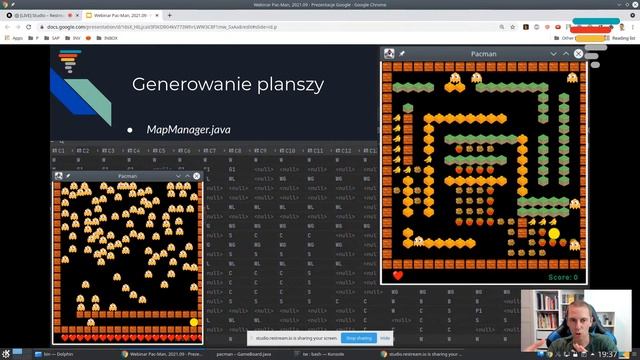Click the red heart life in large Pacman
This screenshot has height=360, width=640.
(x=398, y=276)
